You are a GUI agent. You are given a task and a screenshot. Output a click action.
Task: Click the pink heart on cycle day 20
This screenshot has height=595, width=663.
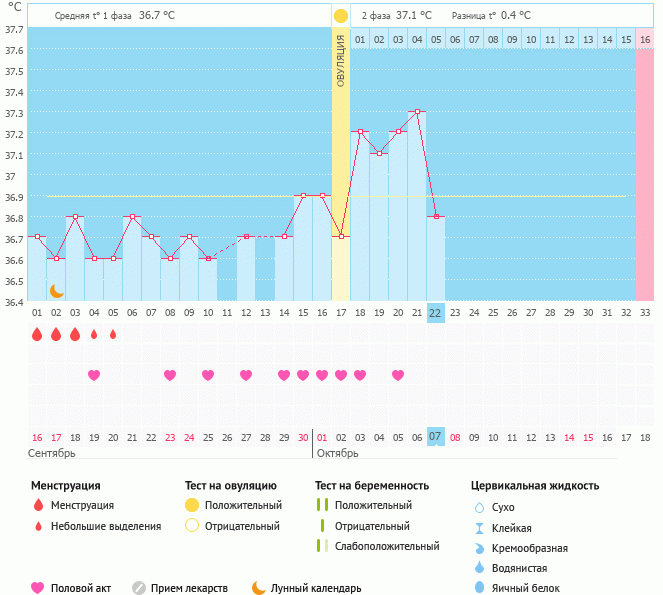(x=398, y=375)
